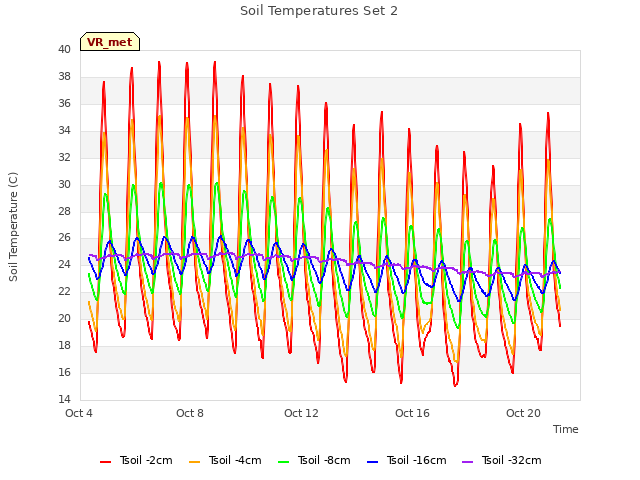Click the 18 y-axis tick label
This screenshot has height=480, width=640.
coord(64,345)
